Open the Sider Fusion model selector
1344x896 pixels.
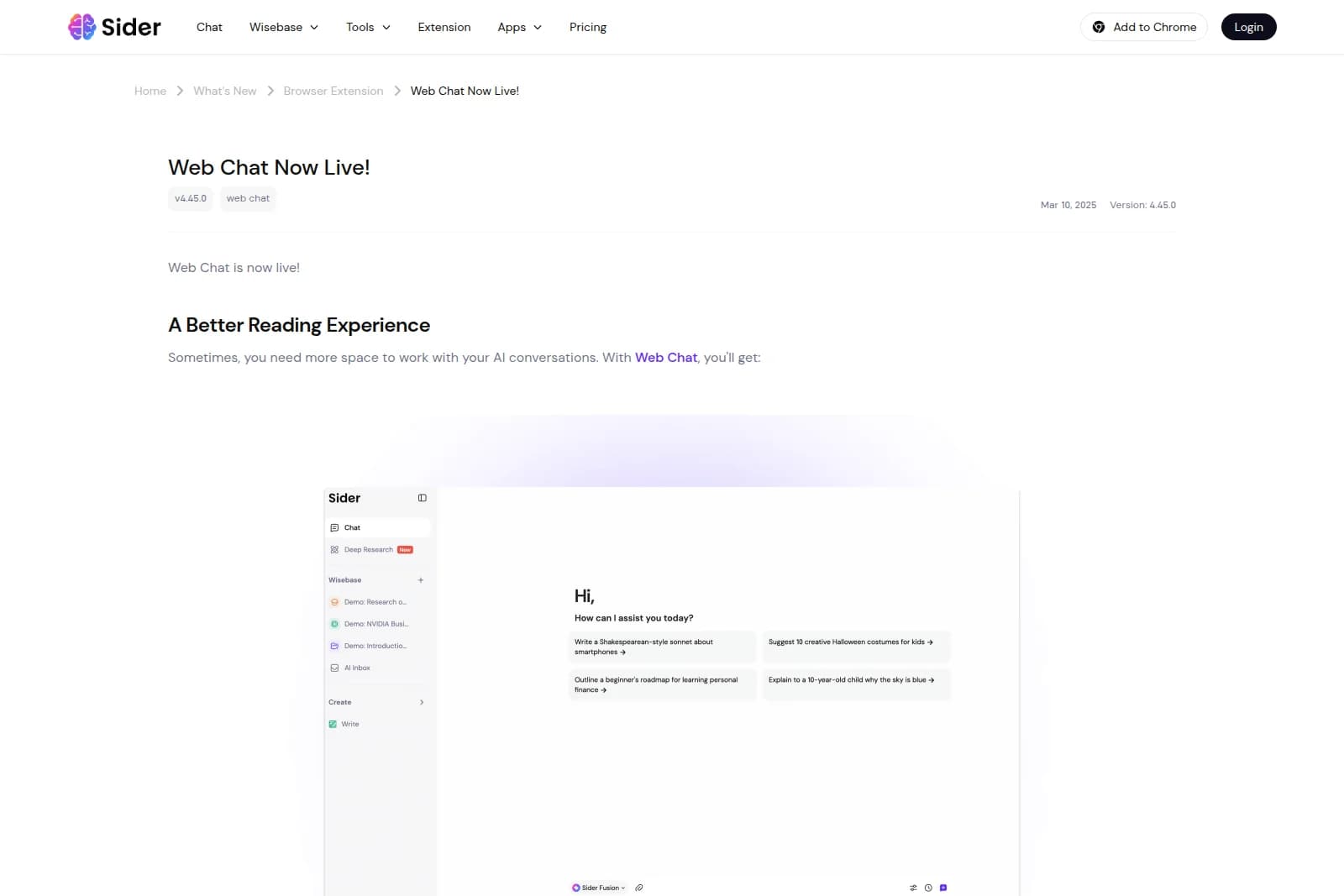click(x=598, y=888)
